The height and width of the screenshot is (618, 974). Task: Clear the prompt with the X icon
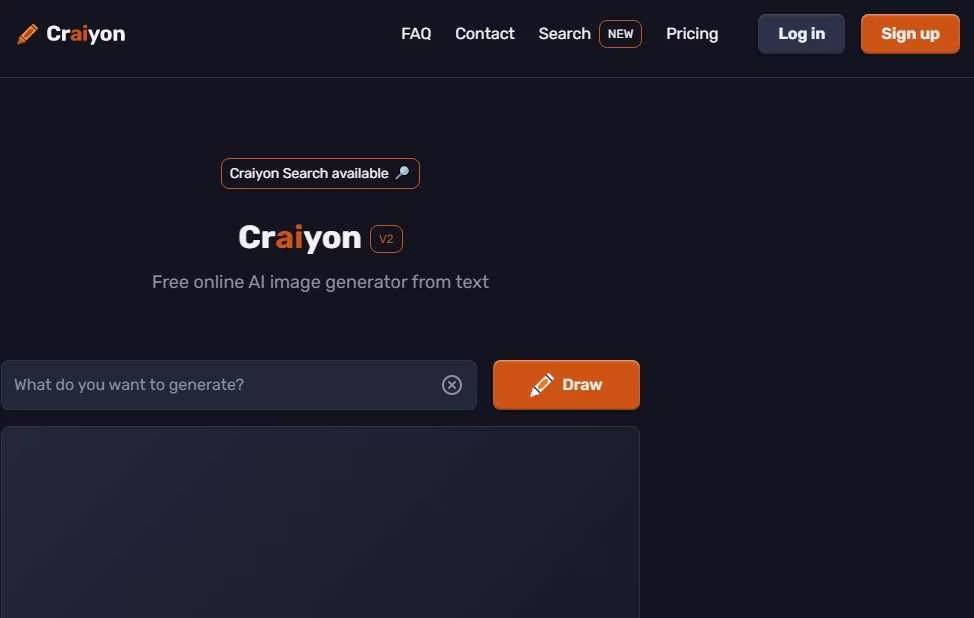pos(452,384)
